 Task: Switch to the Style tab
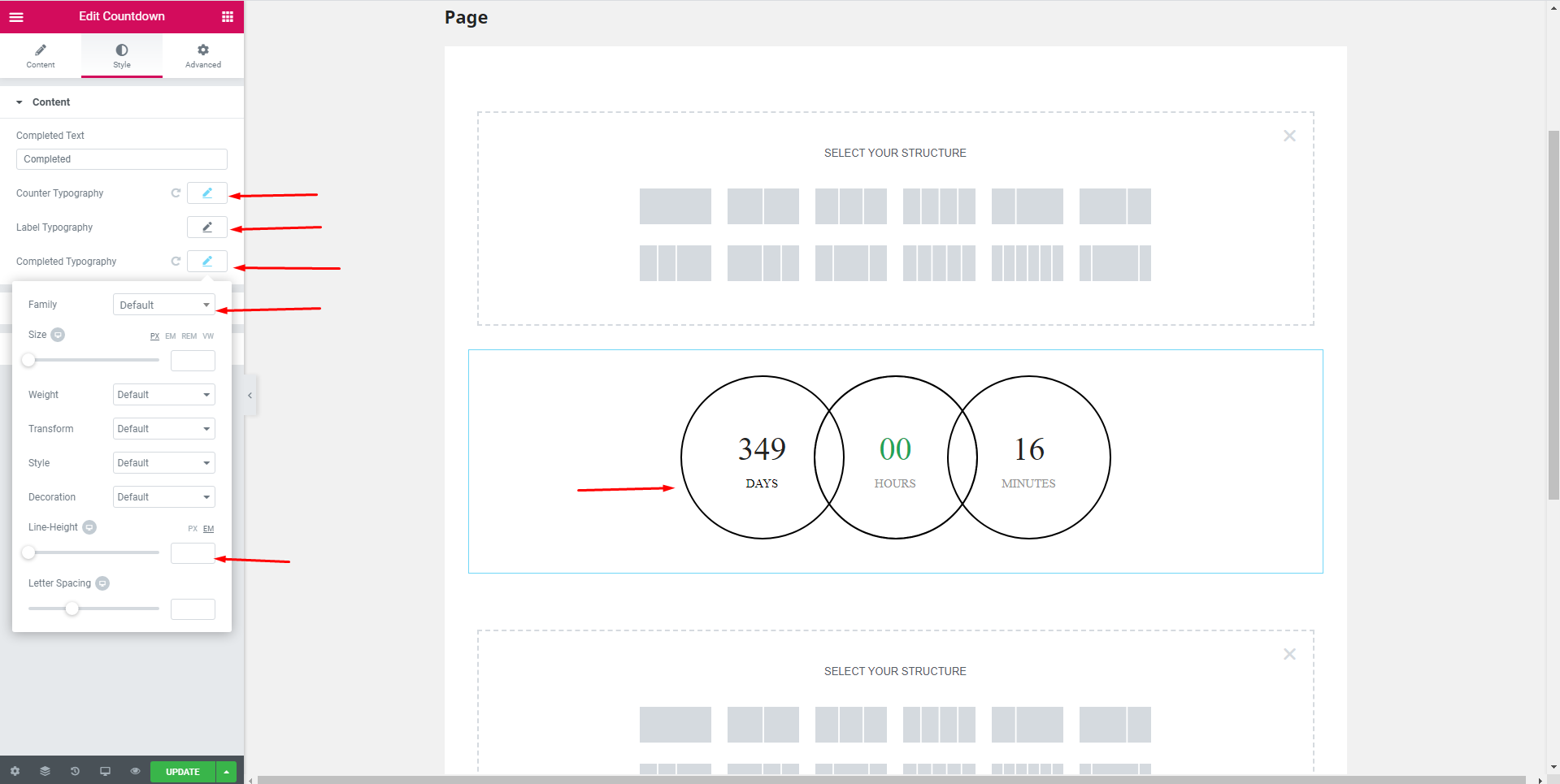(x=122, y=56)
